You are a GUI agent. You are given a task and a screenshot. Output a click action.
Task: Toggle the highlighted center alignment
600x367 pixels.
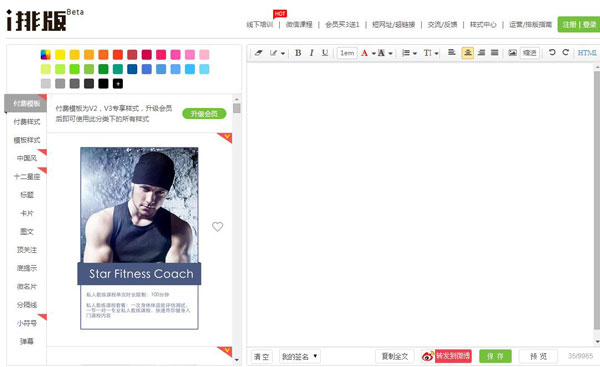[468, 53]
